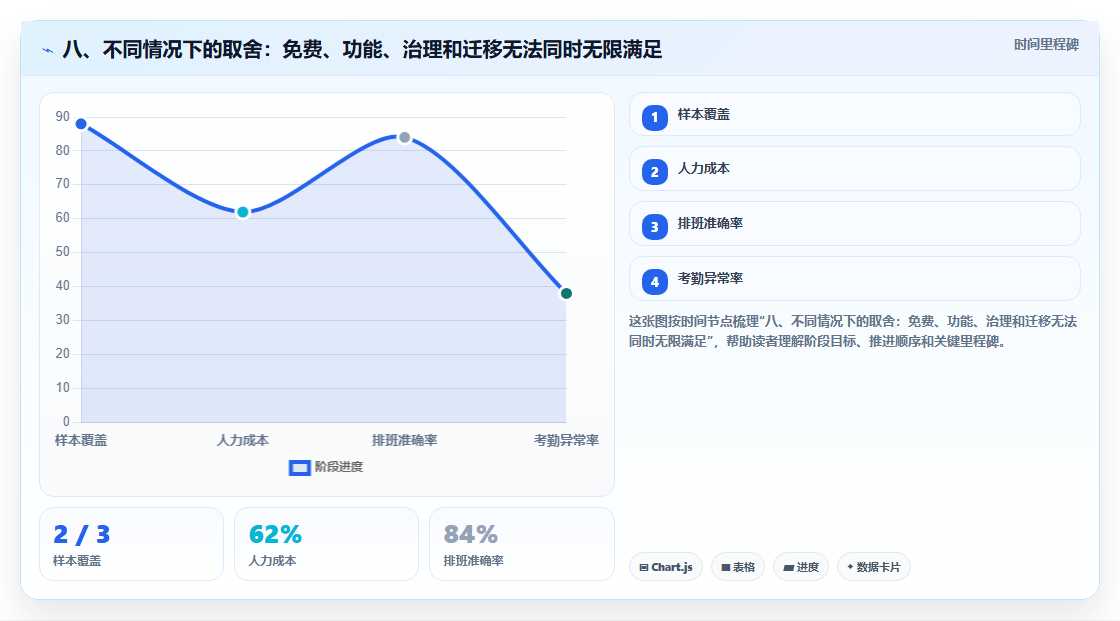Click the 表格 tag

pos(738,567)
